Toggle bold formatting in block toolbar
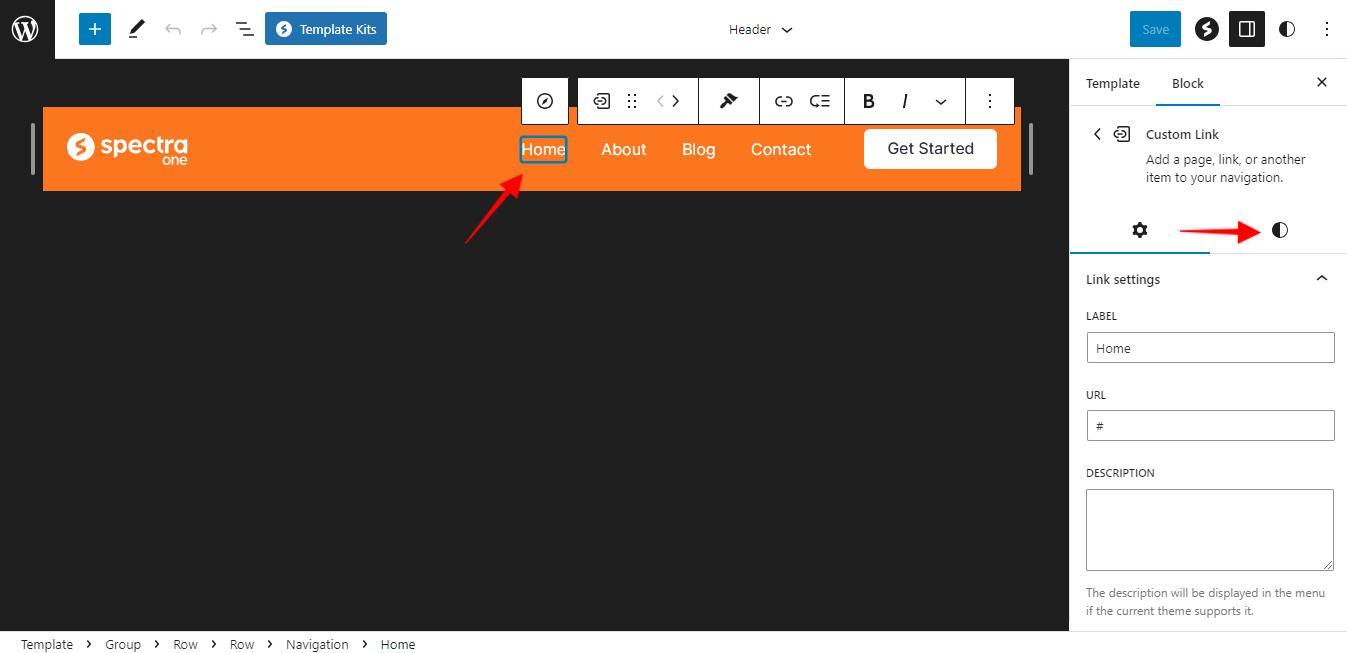Image resolution: width=1347 pixels, height=653 pixels. (868, 101)
